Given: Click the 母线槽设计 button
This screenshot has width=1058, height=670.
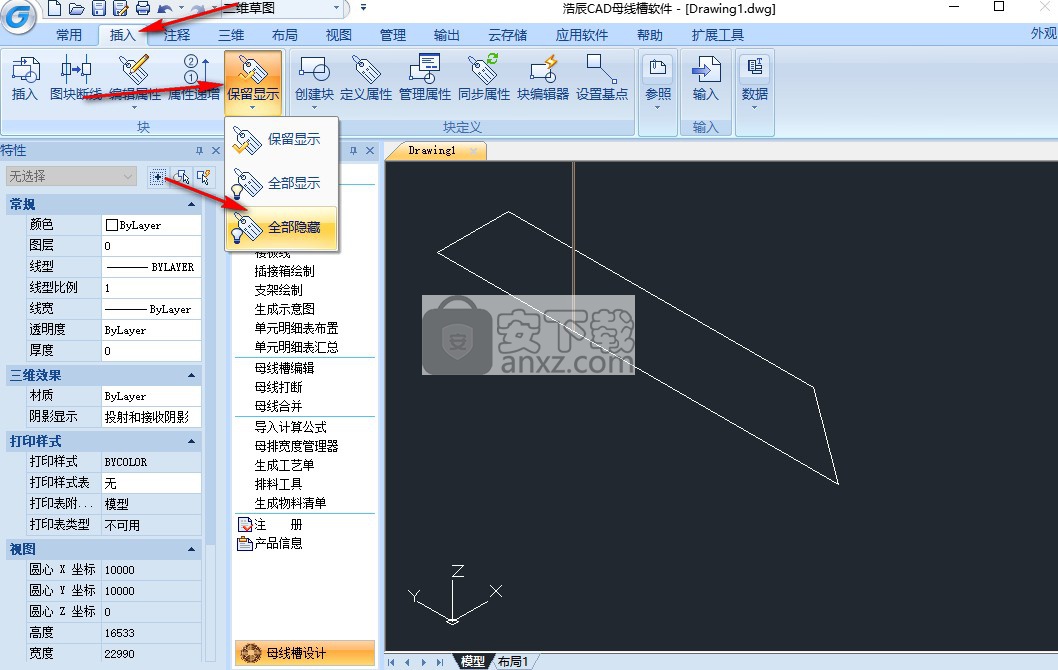Looking at the screenshot, I should coord(305,653).
